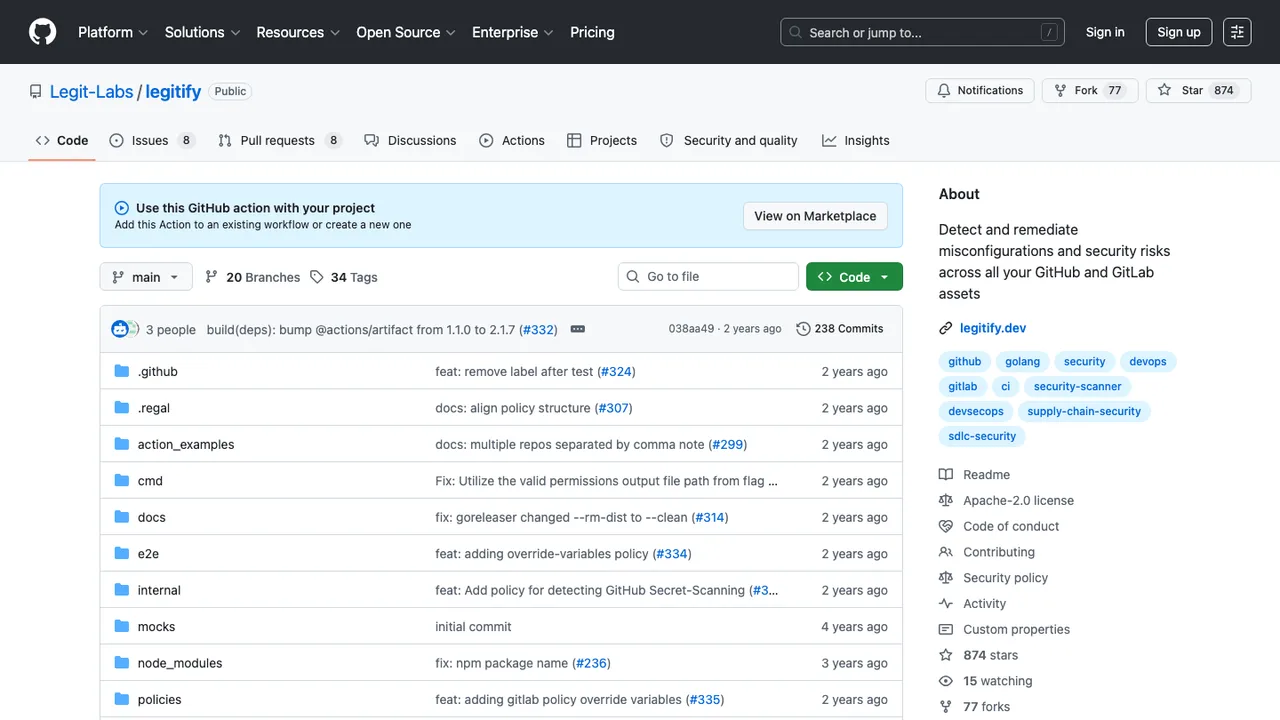Open the green Code dropdown button
This screenshot has width=1280, height=720.
click(x=854, y=277)
